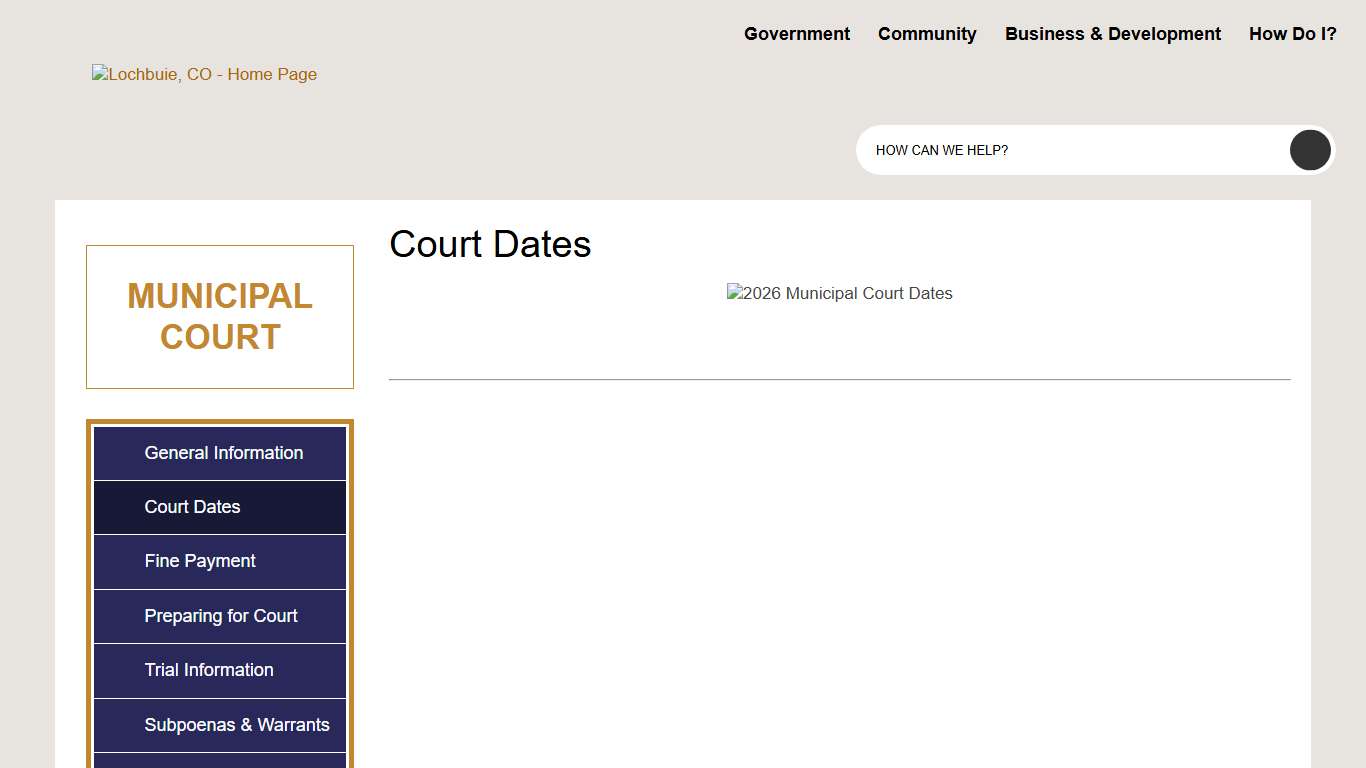Click the Municipal Court sidebar heading
This screenshot has height=768, width=1366.
click(219, 316)
